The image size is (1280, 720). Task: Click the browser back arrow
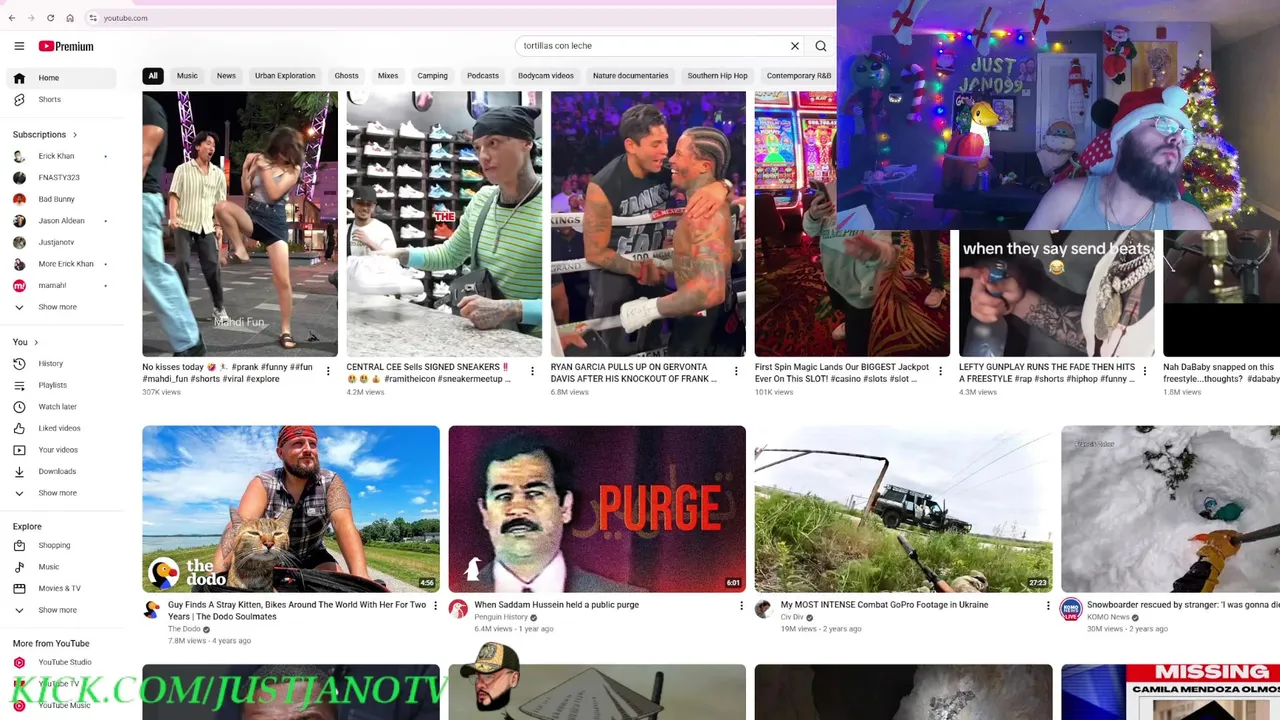tap(11, 18)
